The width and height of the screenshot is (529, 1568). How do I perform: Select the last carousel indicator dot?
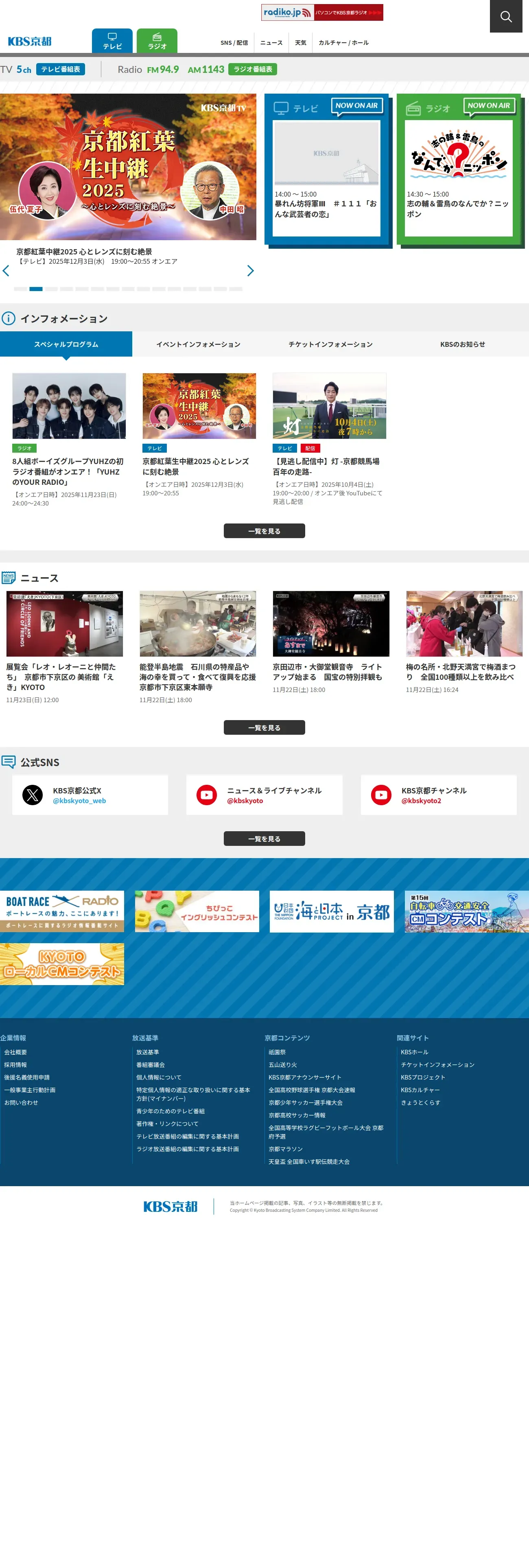point(236,289)
